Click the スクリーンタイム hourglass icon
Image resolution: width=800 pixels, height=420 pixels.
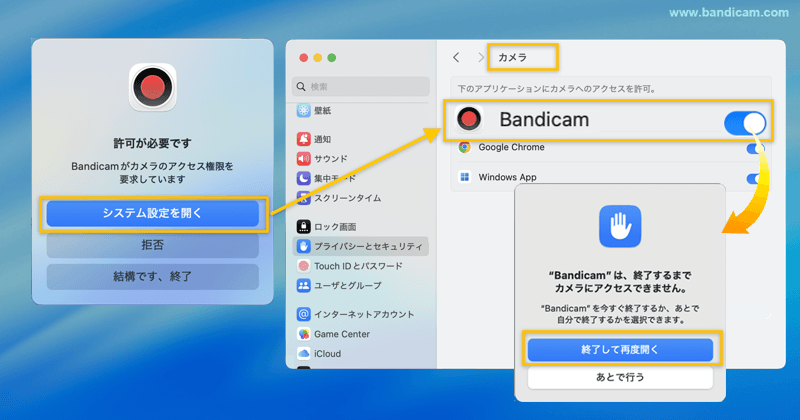pos(304,198)
